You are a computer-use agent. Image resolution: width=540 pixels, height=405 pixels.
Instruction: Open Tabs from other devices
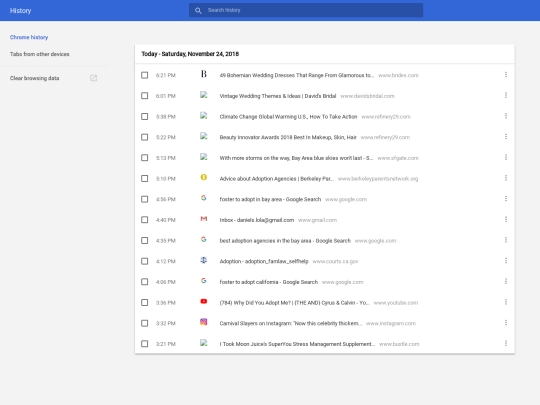point(40,54)
